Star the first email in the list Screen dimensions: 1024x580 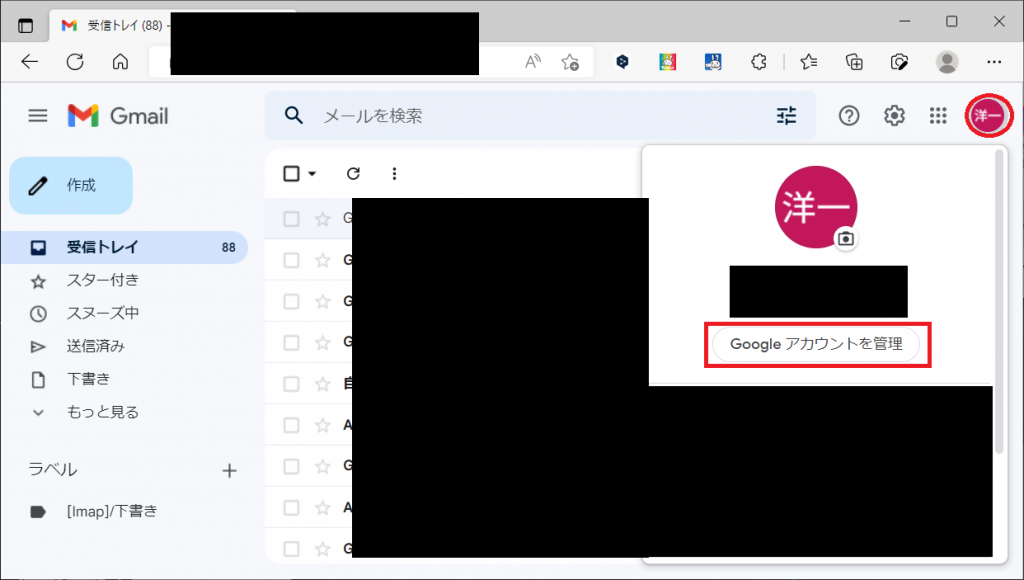click(x=320, y=218)
